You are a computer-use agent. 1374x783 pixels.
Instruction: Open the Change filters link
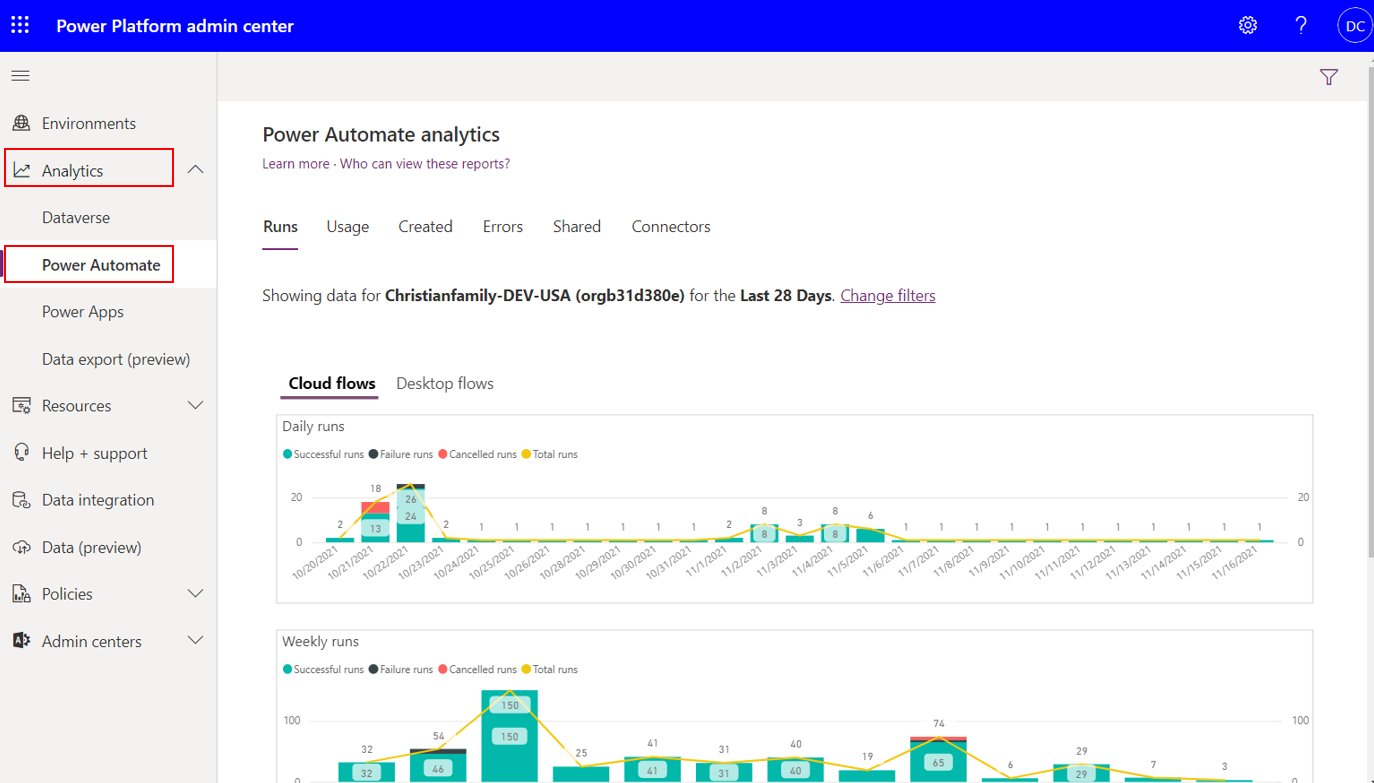point(887,295)
